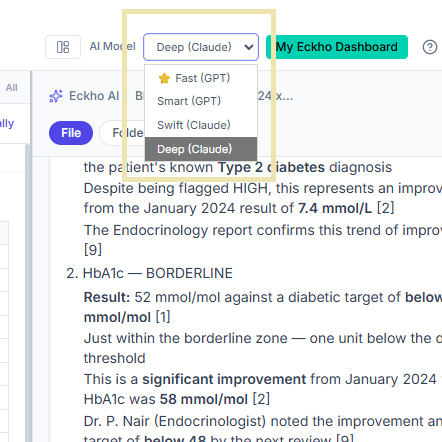This screenshot has width=442, height=442.
Task: Click the bold text 'significant improvement'
Action: point(224,379)
